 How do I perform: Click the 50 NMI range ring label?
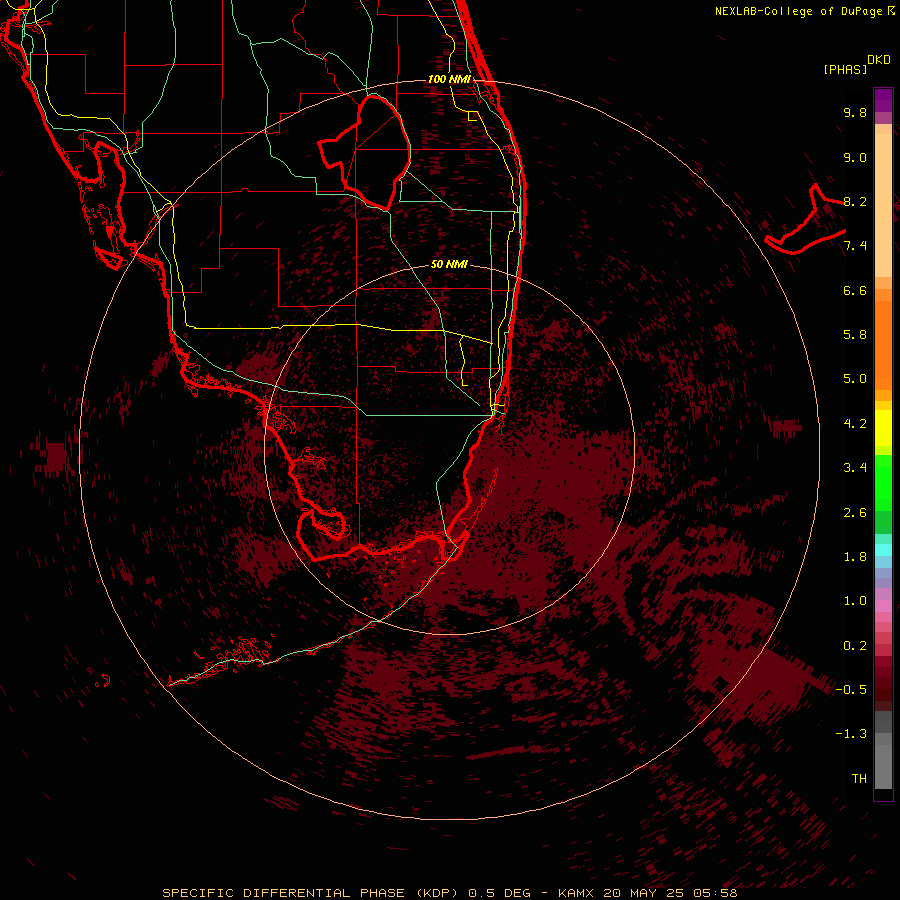coord(449,264)
